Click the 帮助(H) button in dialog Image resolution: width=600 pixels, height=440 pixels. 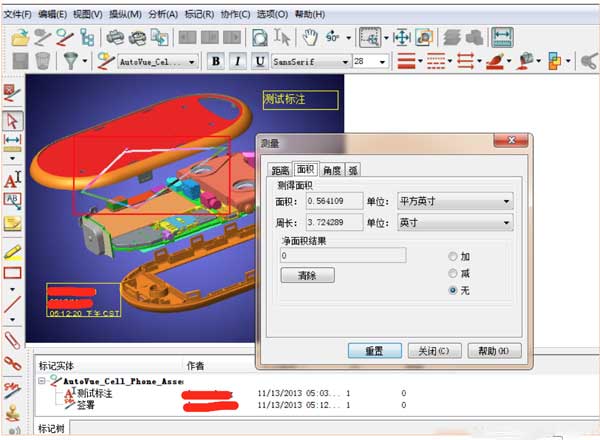tap(494, 350)
